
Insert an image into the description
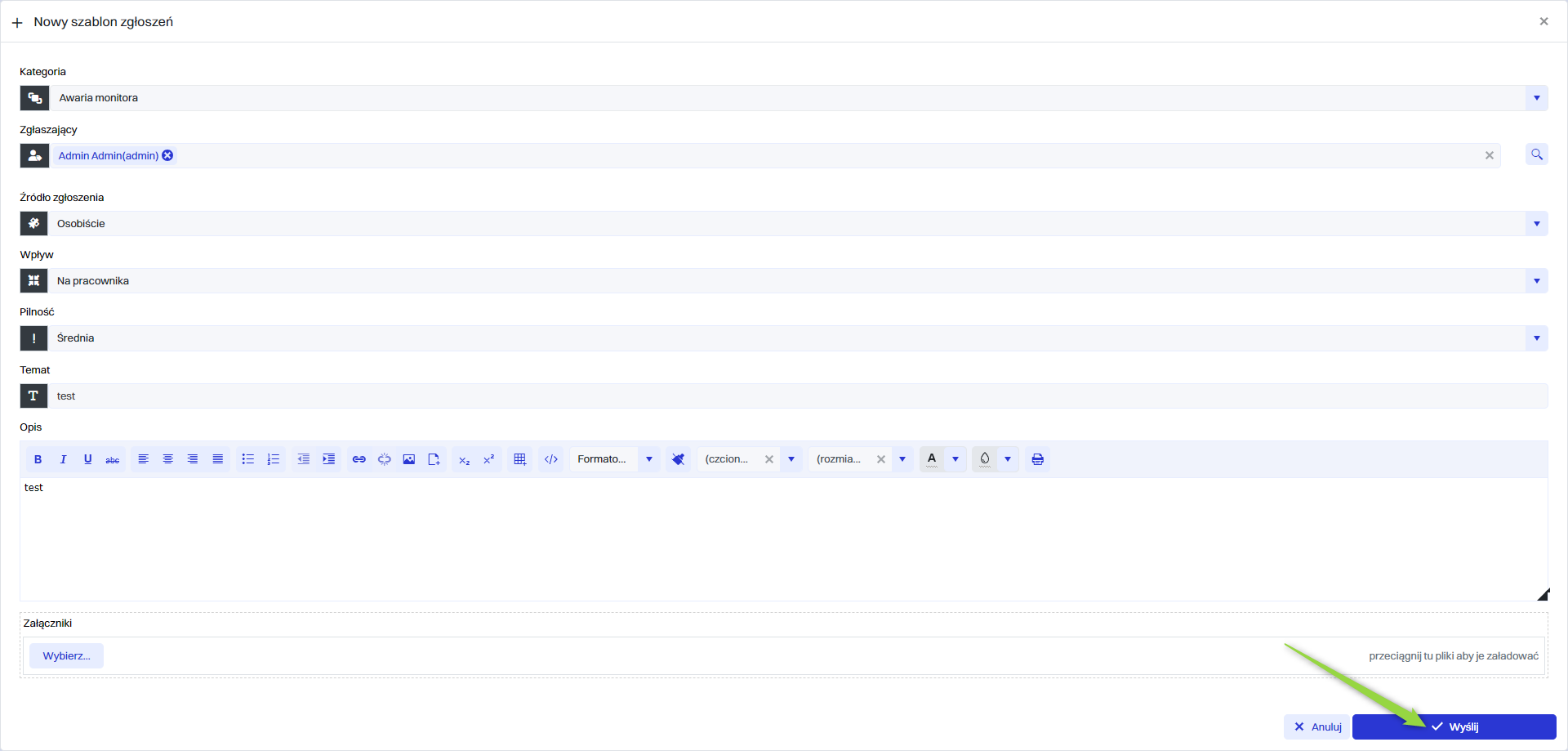409,459
